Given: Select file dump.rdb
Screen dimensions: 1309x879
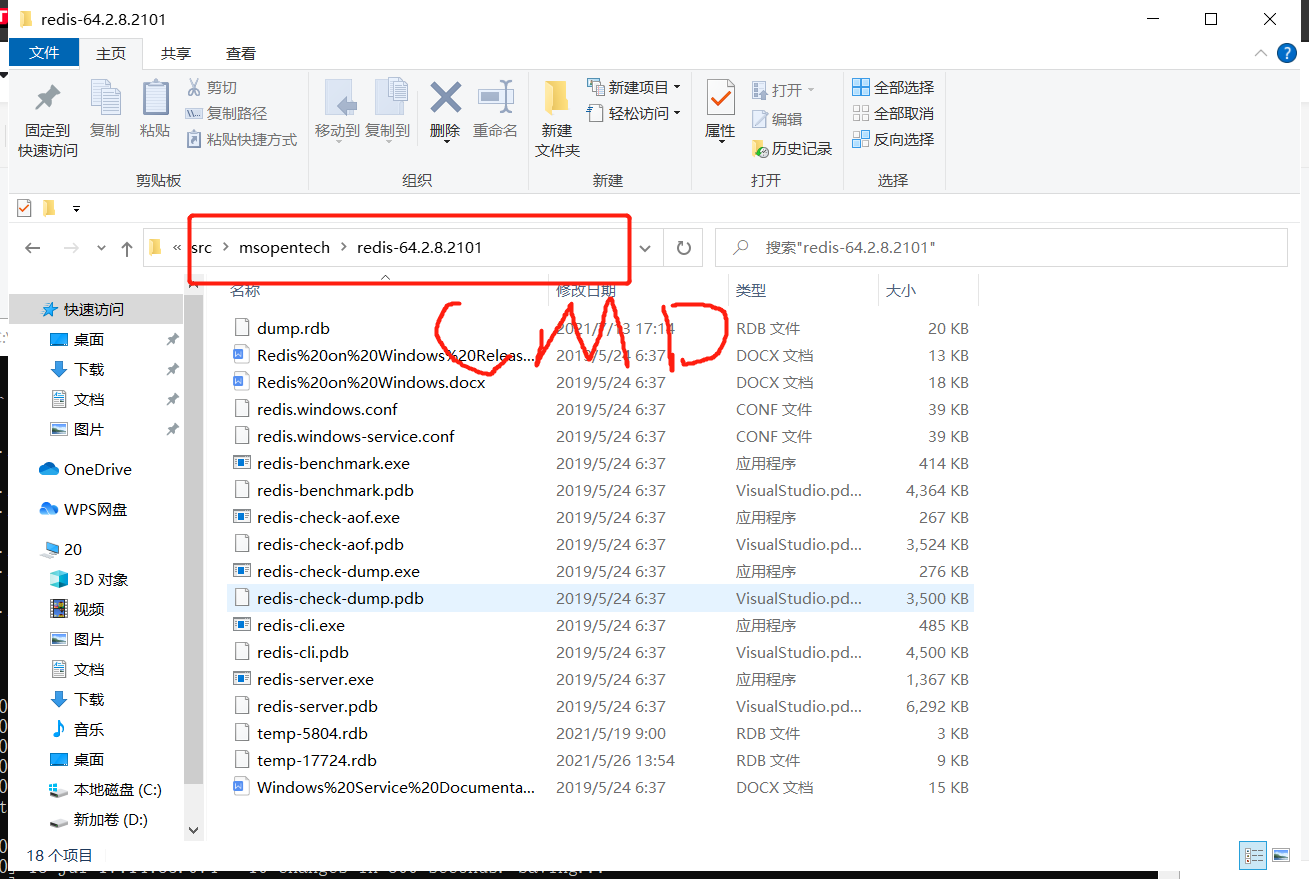Looking at the screenshot, I should 293,328.
